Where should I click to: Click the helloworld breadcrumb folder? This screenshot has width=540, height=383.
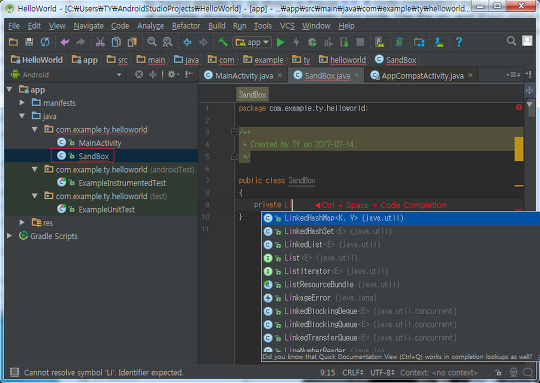[343, 60]
